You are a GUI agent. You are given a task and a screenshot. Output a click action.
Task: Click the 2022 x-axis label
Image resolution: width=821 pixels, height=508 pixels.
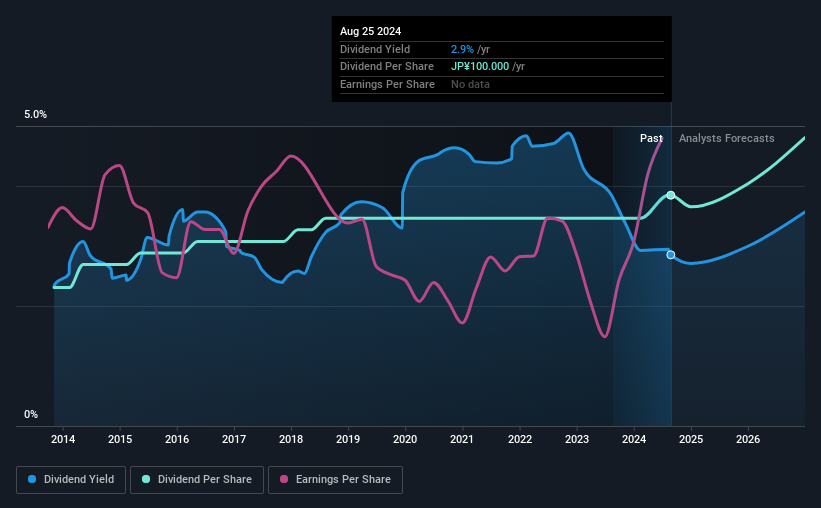pyautogui.click(x=520, y=439)
